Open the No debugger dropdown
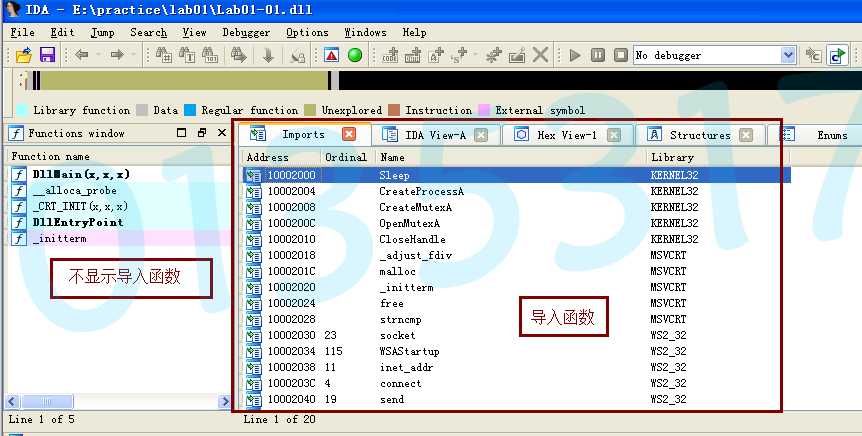Viewport: 862px width, 436px height. 788,55
